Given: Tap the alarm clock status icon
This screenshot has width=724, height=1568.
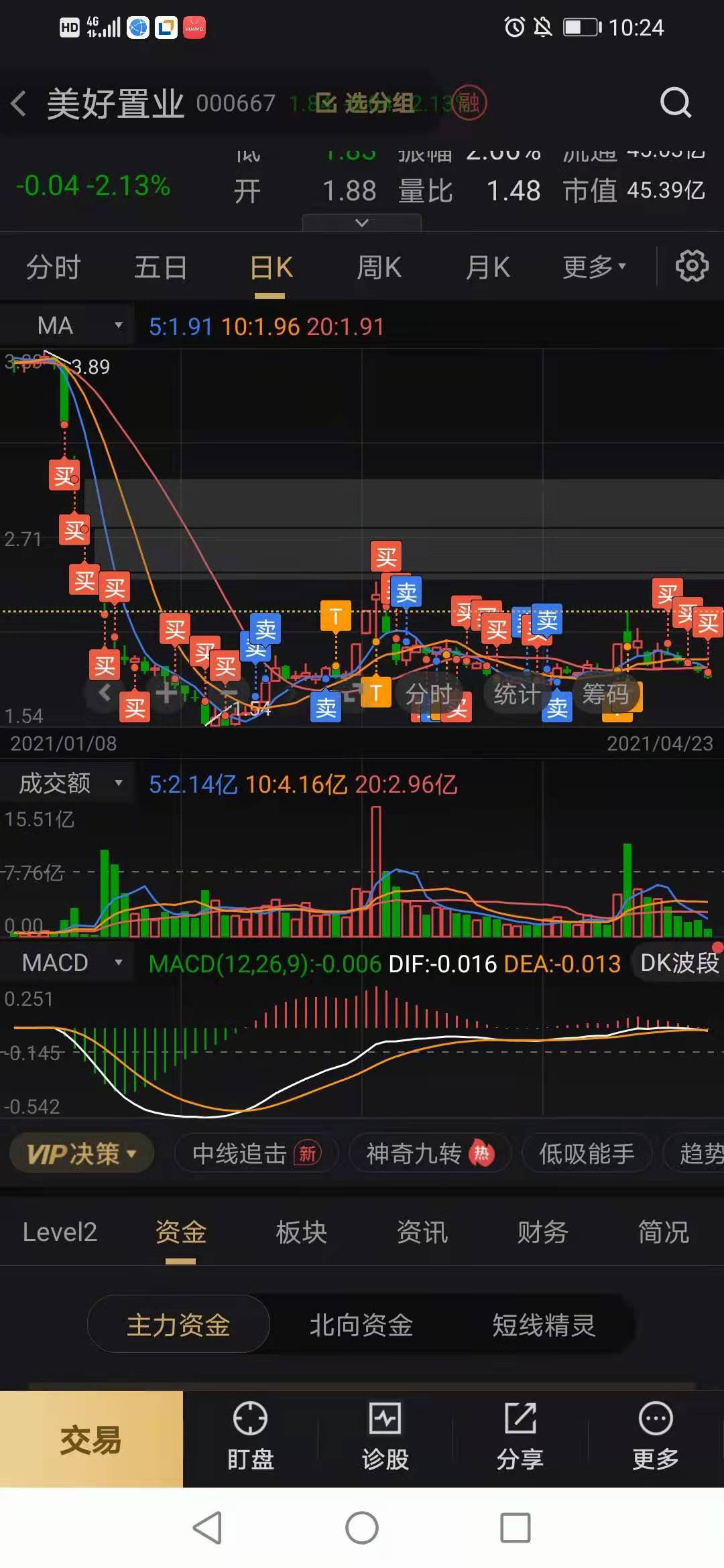Looking at the screenshot, I should 514,27.
